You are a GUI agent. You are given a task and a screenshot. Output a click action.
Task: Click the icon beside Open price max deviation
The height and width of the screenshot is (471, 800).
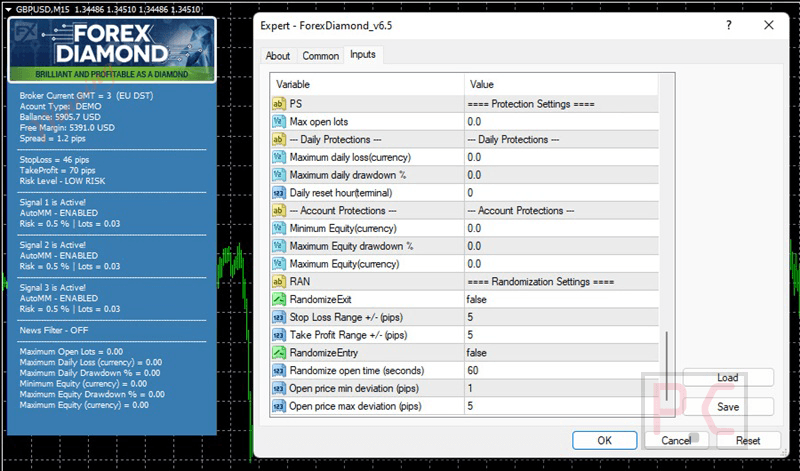pyautogui.click(x=279, y=406)
